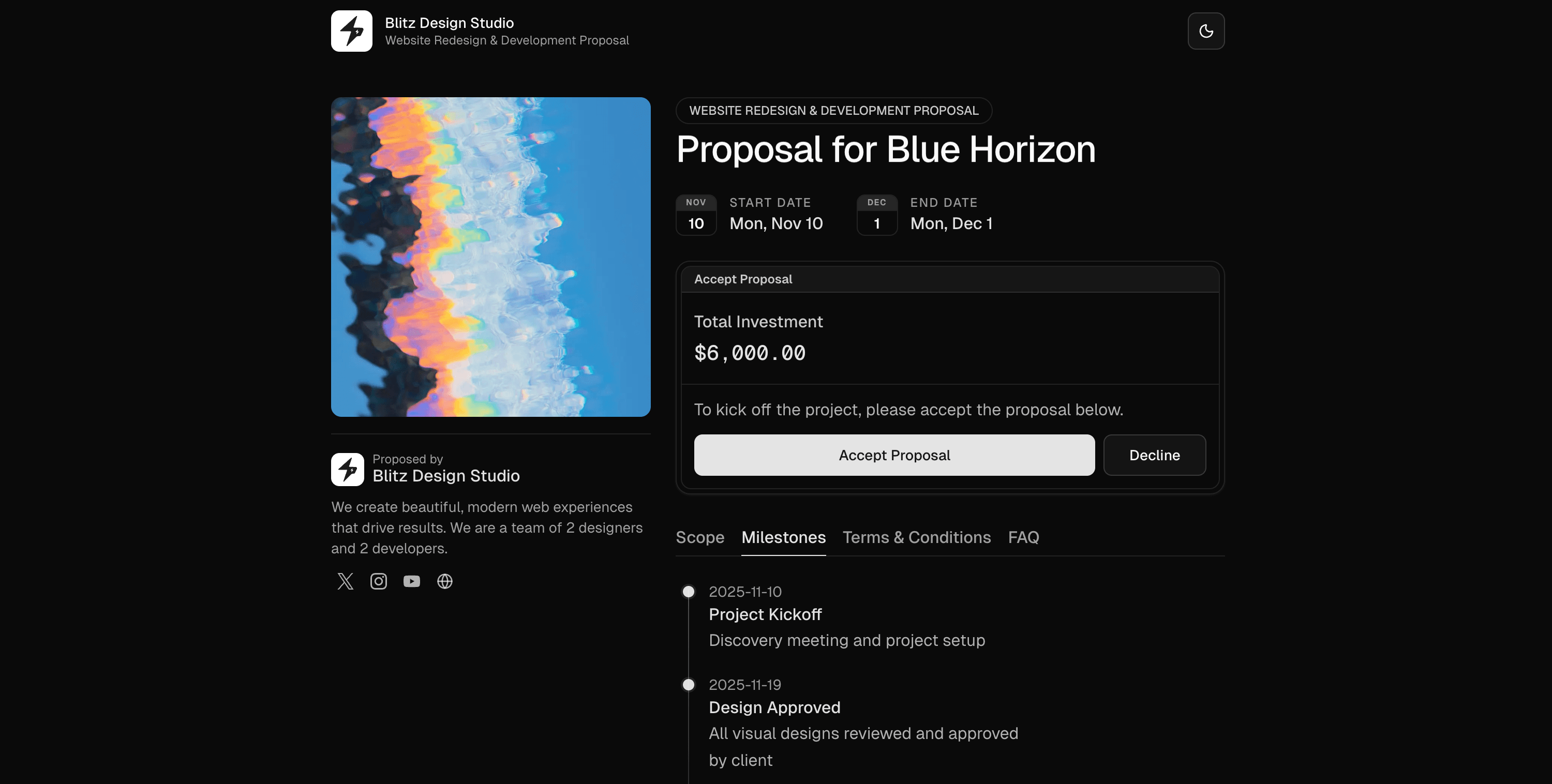Click the Proposed by Blitz logo icon
Viewport: 1552px width, 784px height.
[348, 469]
